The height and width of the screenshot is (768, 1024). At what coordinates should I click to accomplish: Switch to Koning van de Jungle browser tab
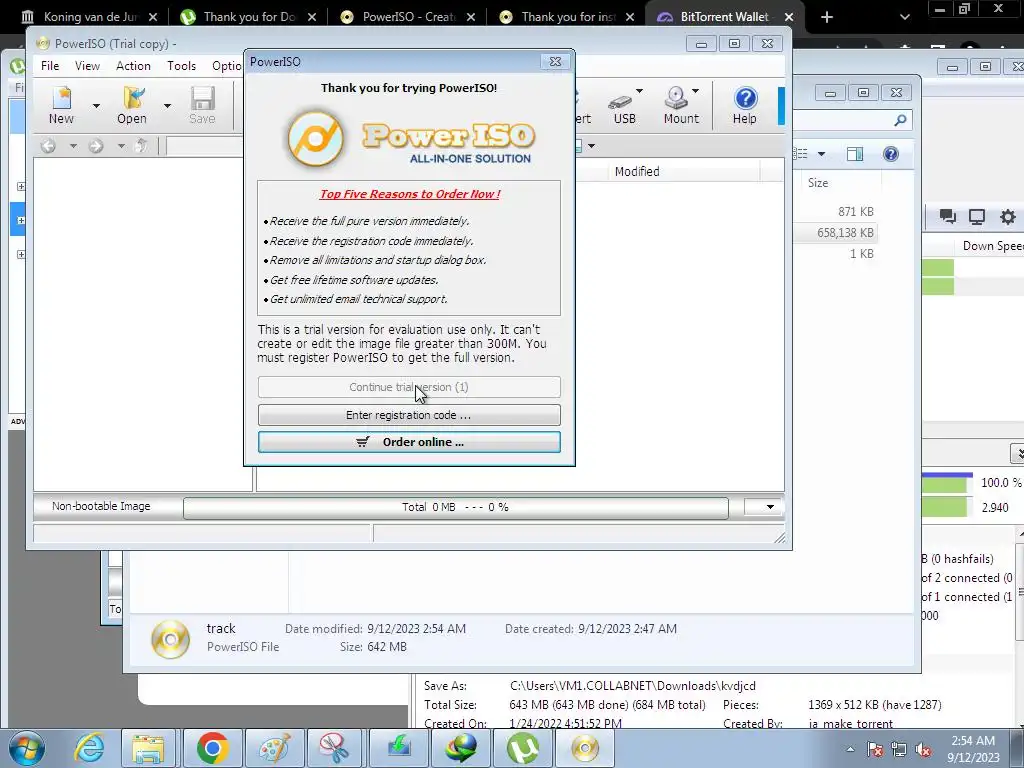coord(89,16)
